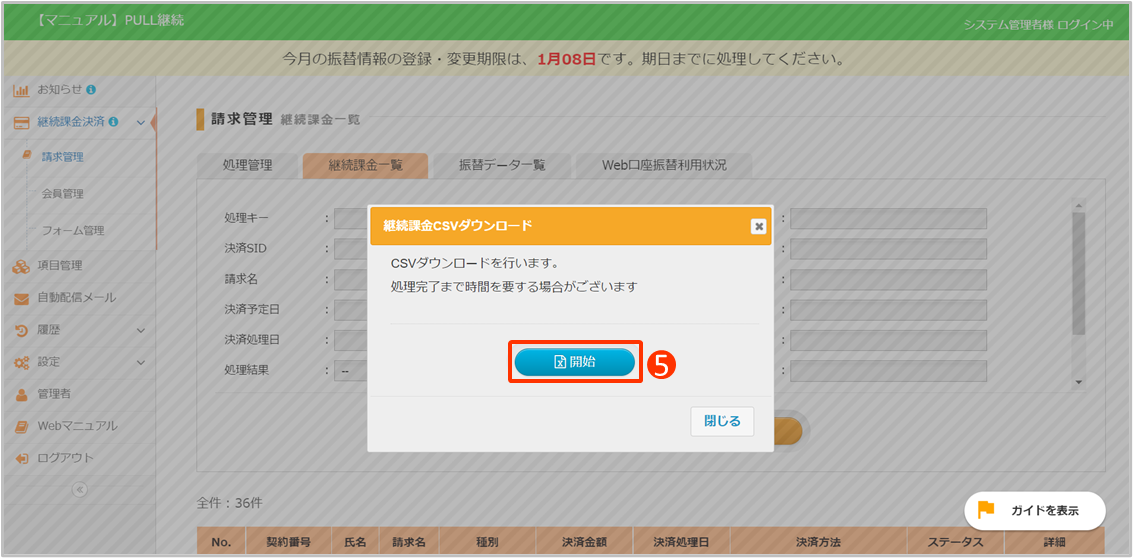Click the 閉じる button in dialog
Viewport: 1133px width, 558px height.
(722, 421)
